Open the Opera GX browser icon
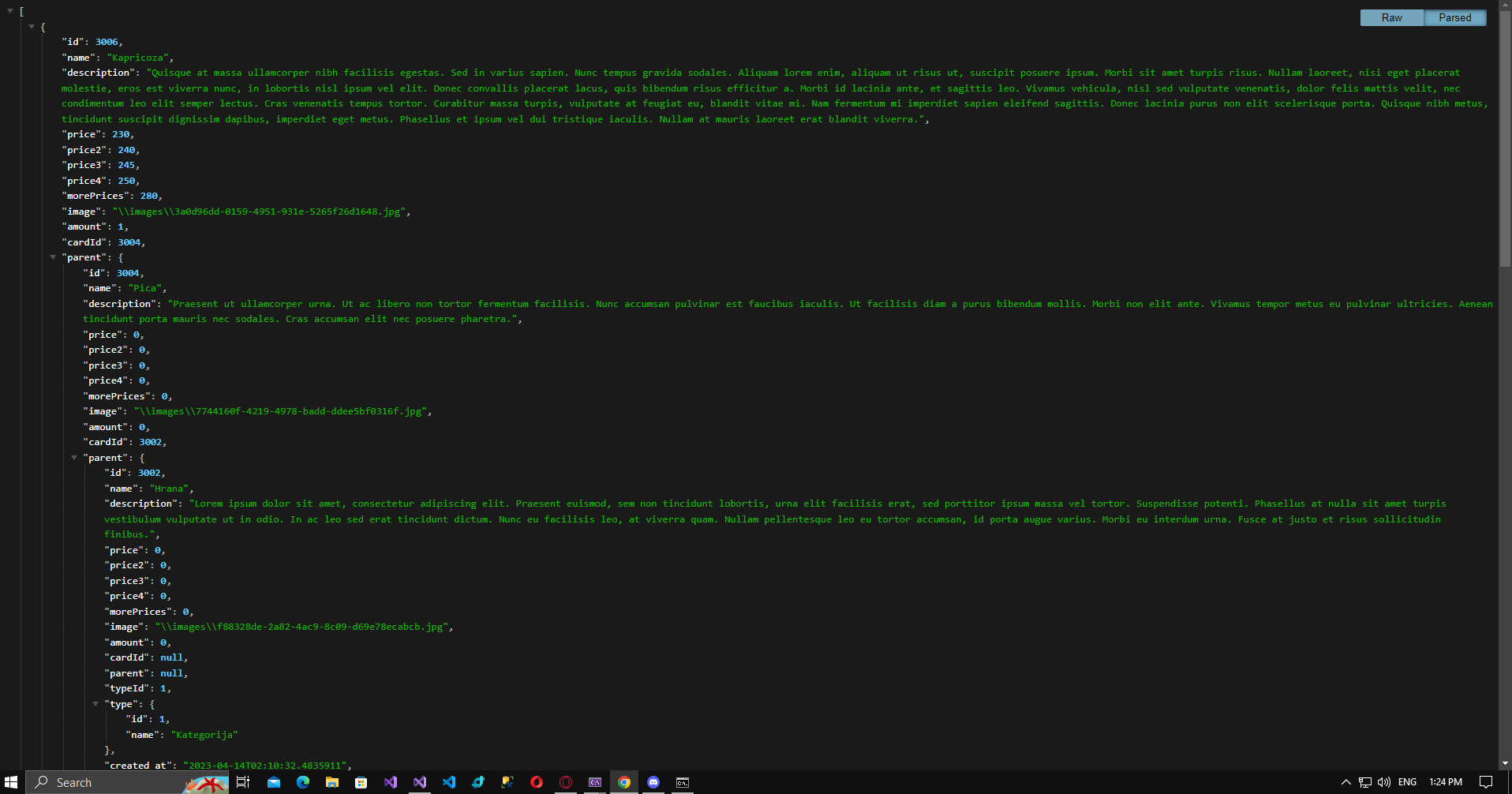Viewport: 1512px width, 794px height. (566, 782)
